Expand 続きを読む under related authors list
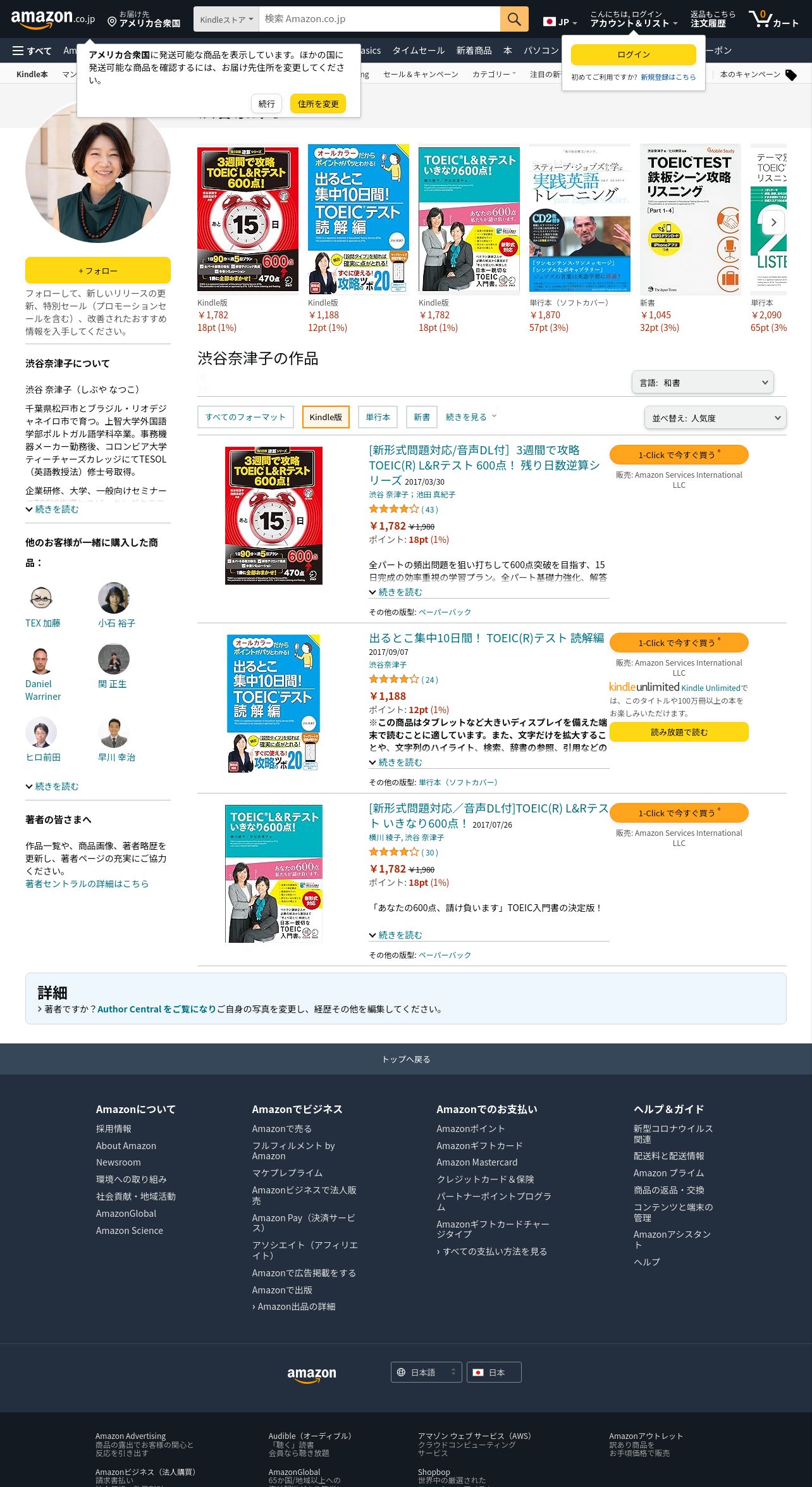 click(x=52, y=786)
